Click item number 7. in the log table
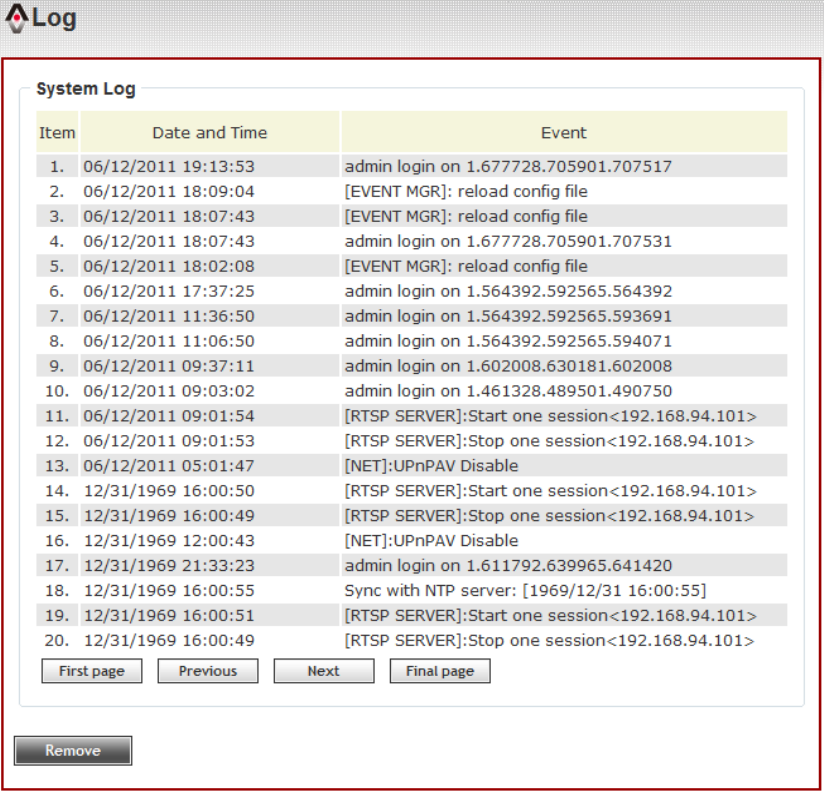The width and height of the screenshot is (824, 792). pos(57,316)
